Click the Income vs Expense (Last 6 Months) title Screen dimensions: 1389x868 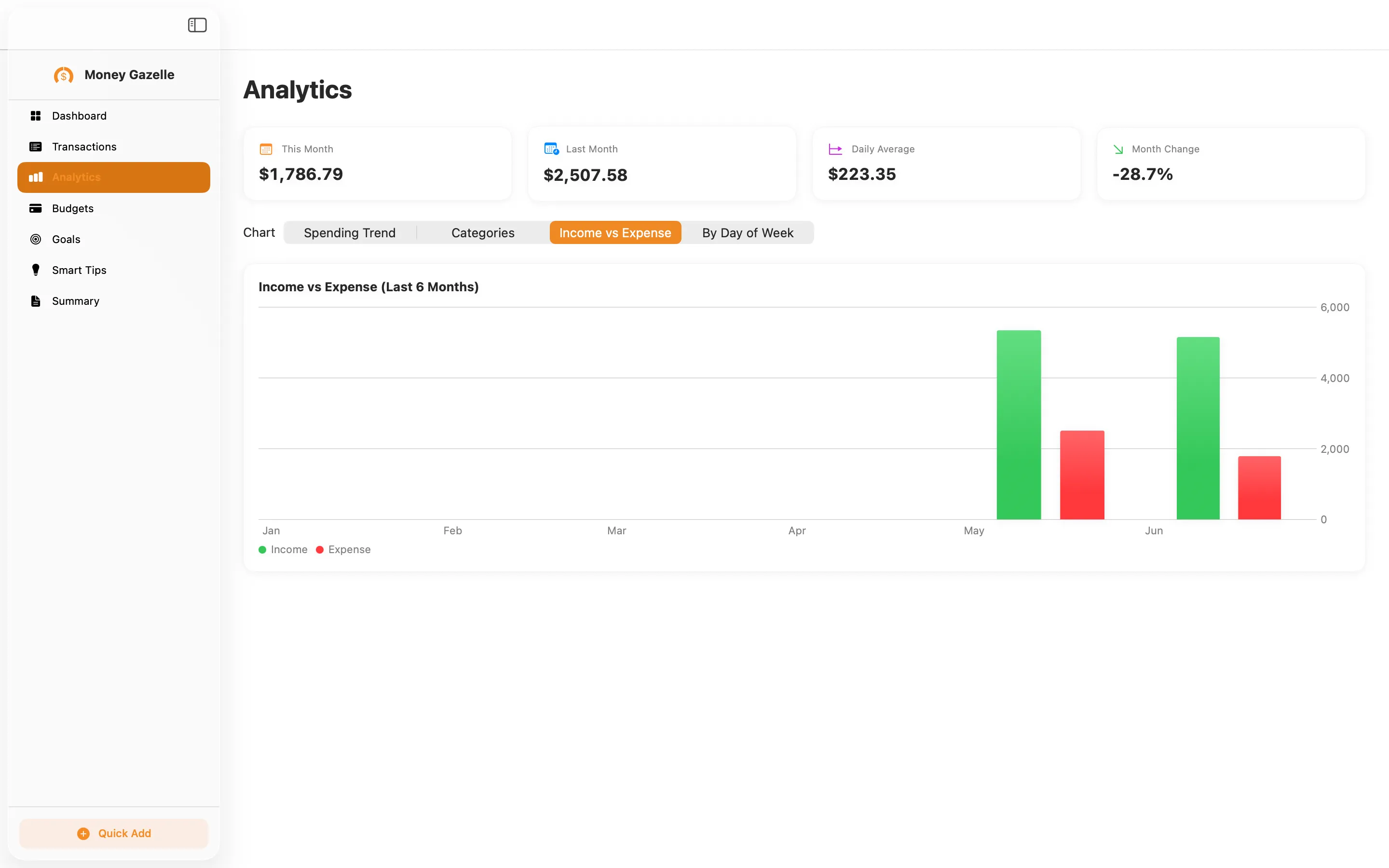tap(368, 287)
